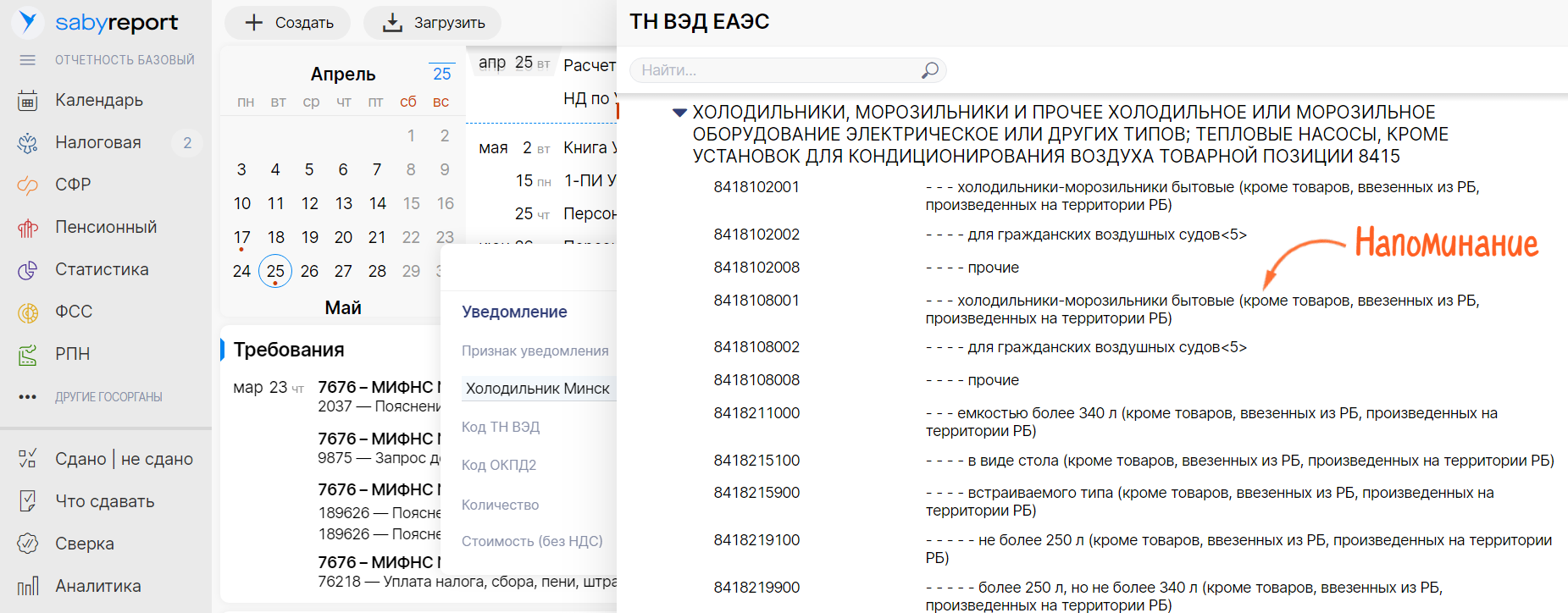Switch to не сдано tab
The image size is (1568, 613).
tap(157, 459)
